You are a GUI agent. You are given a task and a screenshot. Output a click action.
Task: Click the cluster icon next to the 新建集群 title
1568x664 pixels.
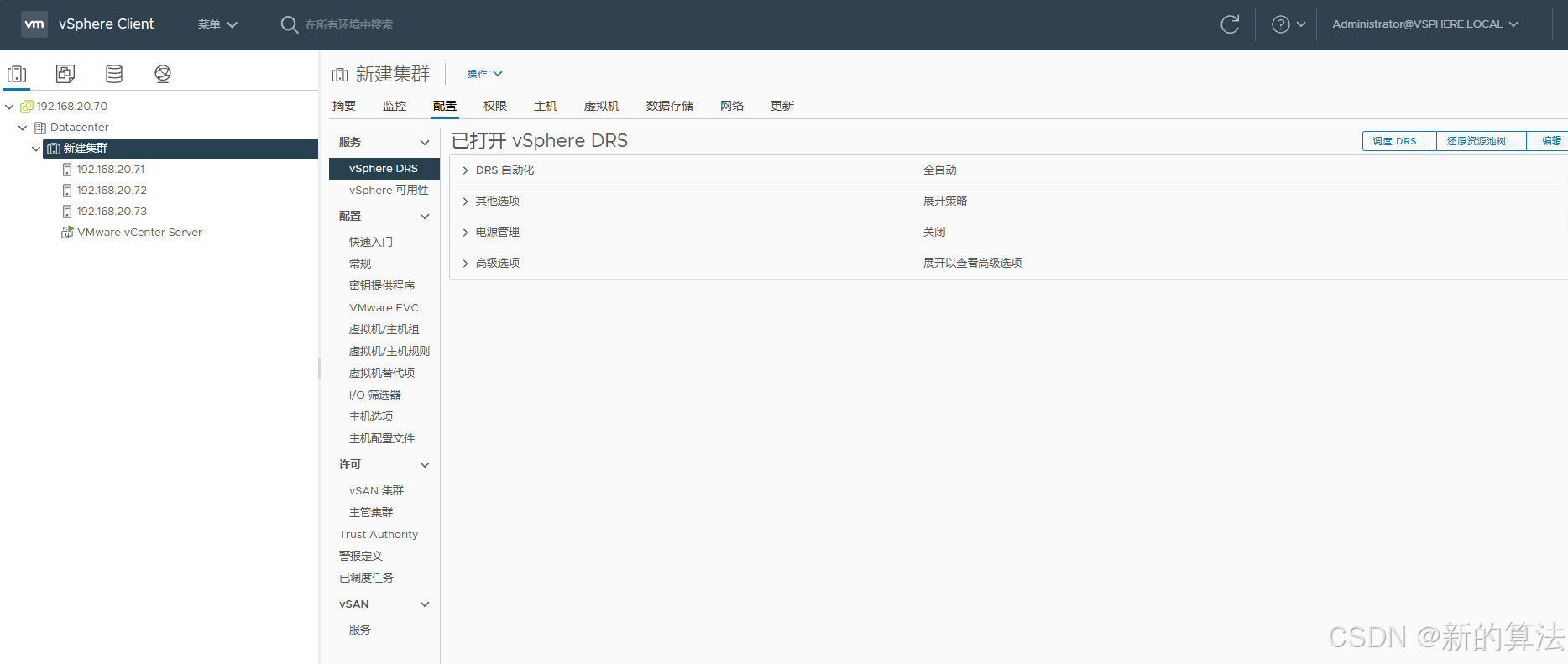pyautogui.click(x=340, y=75)
